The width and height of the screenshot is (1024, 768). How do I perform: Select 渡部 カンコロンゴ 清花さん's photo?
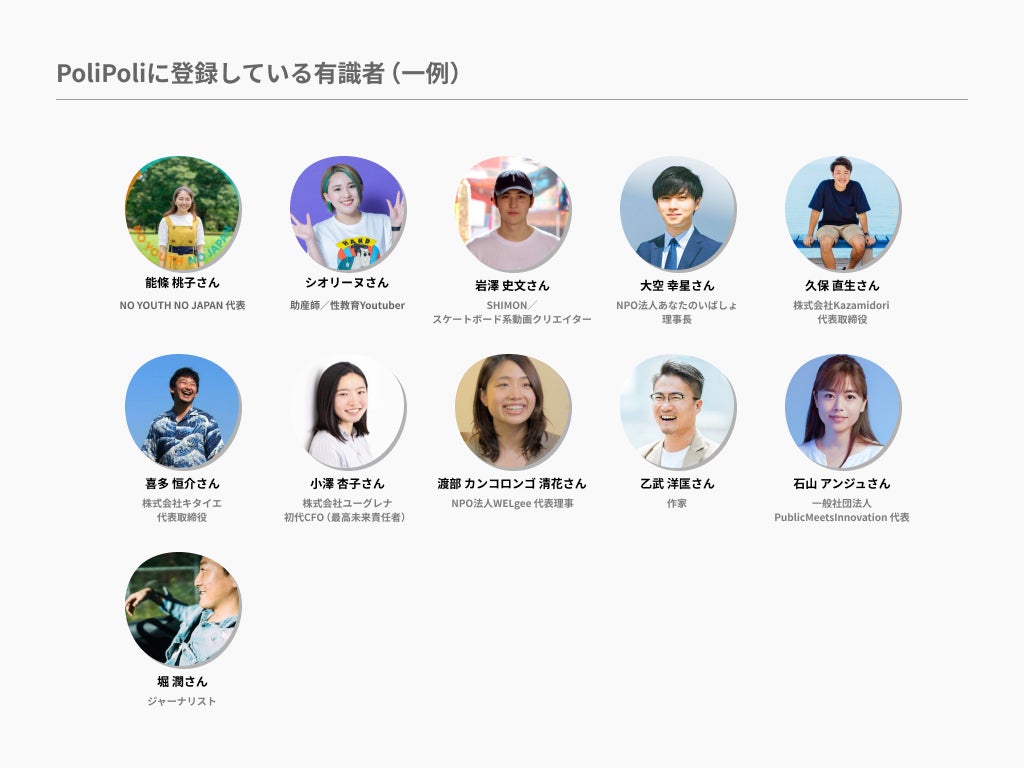pos(513,412)
